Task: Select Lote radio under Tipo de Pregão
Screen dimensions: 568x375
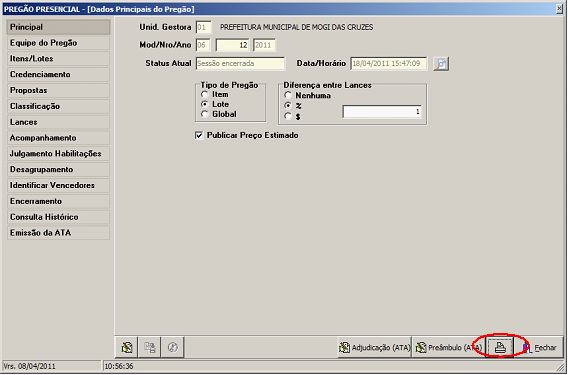Action: pyautogui.click(x=205, y=104)
